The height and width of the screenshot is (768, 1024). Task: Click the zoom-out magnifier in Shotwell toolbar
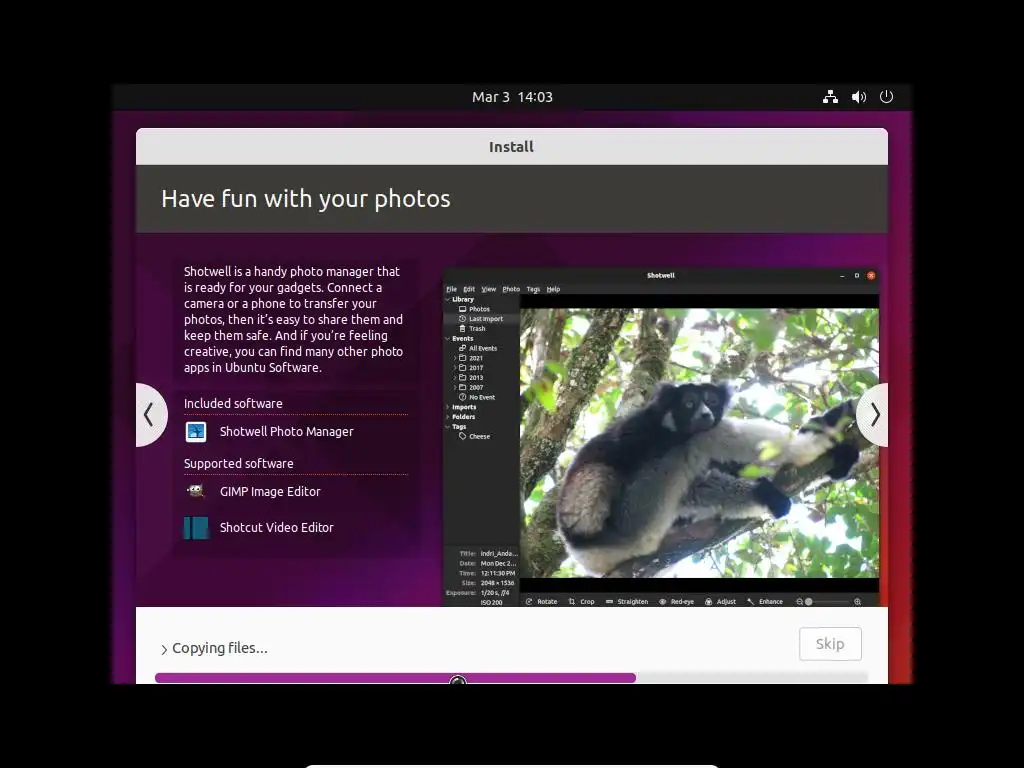[x=799, y=601]
